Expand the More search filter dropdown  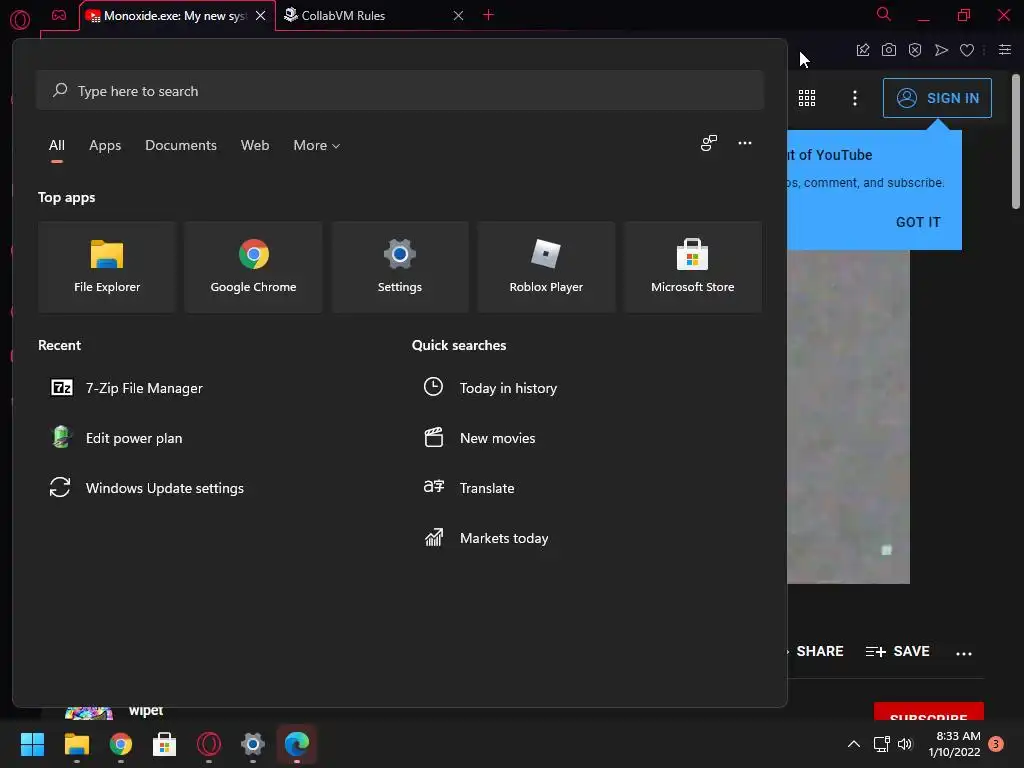coord(317,146)
